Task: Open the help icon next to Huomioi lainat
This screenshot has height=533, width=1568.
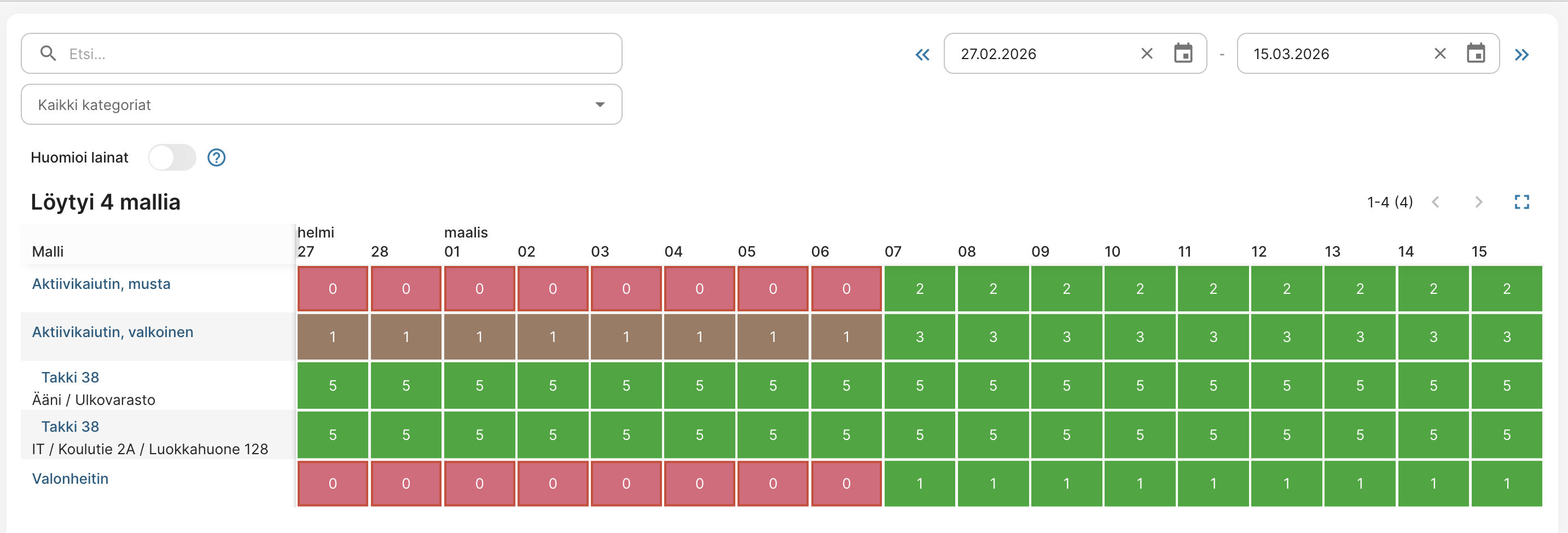Action: click(x=216, y=158)
